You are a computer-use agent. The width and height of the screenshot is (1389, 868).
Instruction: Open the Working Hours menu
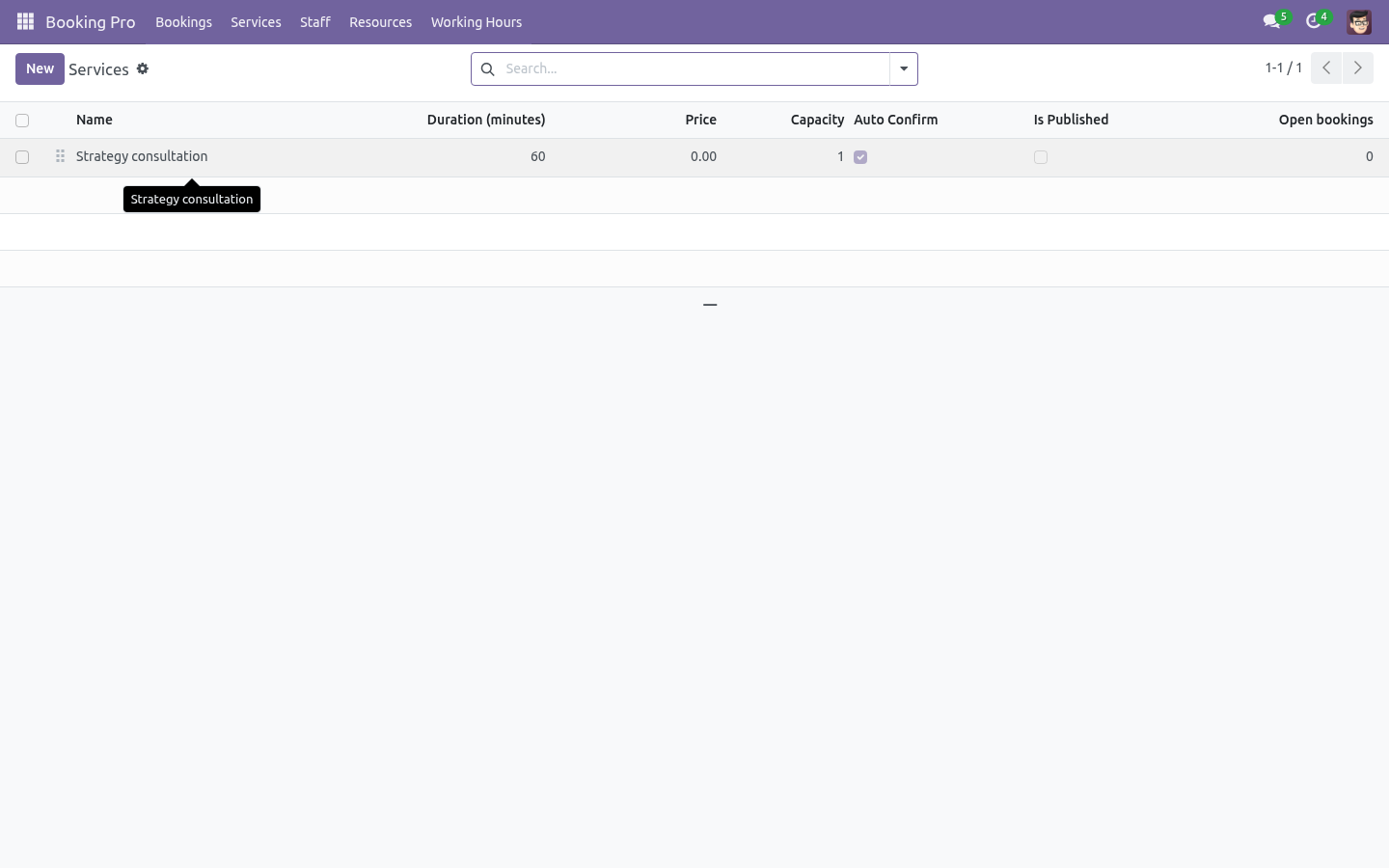477,22
